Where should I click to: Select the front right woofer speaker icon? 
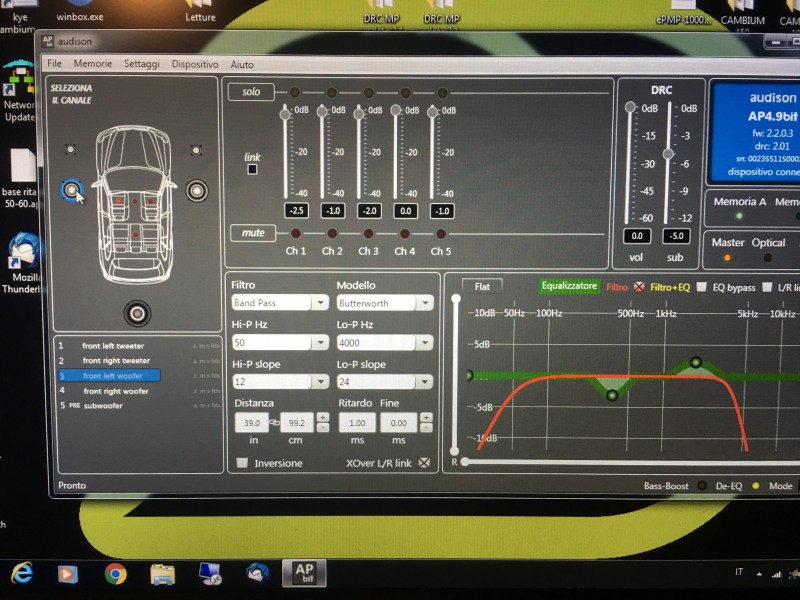[196, 191]
